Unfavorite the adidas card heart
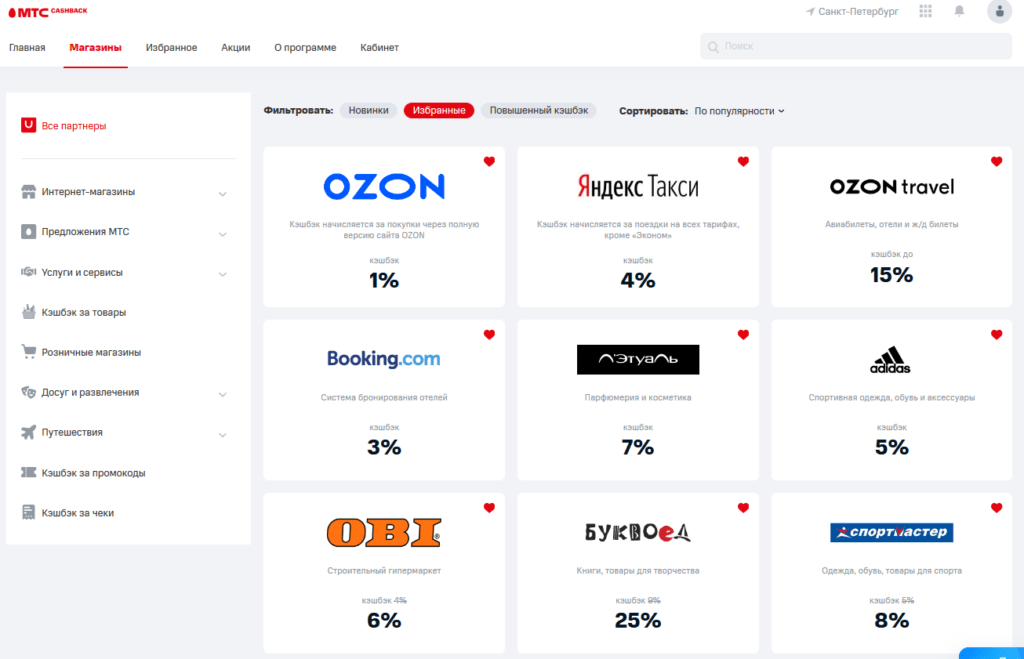 tap(996, 335)
